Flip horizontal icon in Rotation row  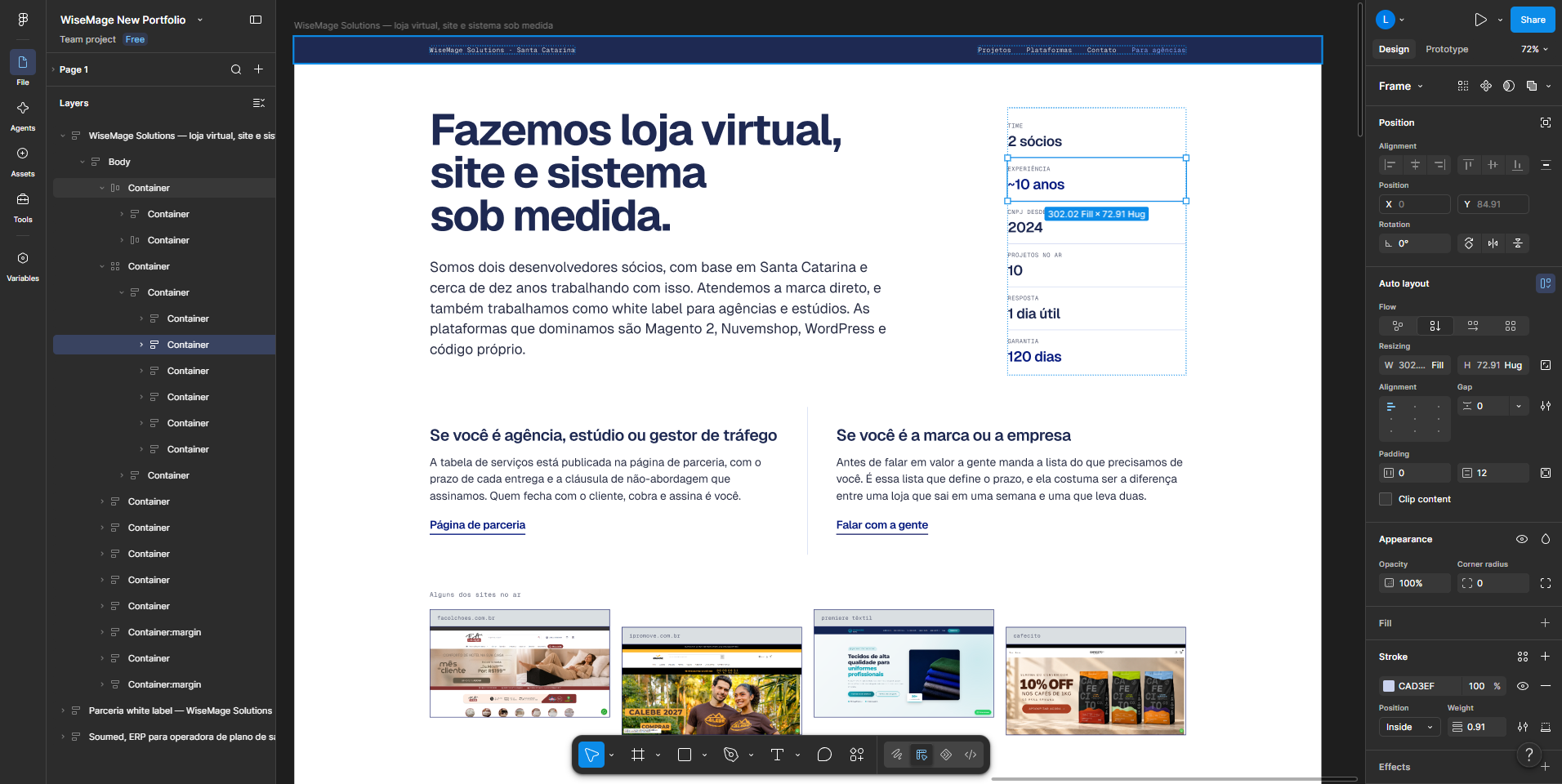click(x=1493, y=243)
